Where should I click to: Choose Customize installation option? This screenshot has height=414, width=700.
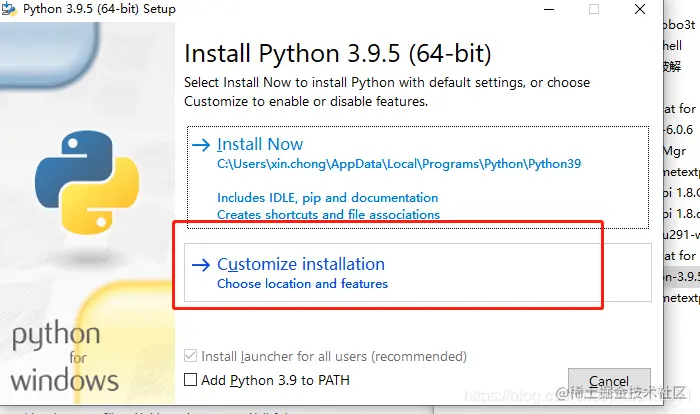300,265
